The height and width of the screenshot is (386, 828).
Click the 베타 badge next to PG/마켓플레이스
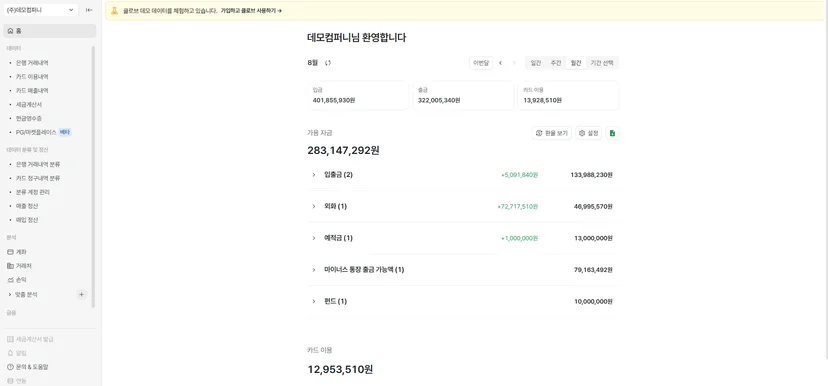pyautogui.click(x=65, y=132)
